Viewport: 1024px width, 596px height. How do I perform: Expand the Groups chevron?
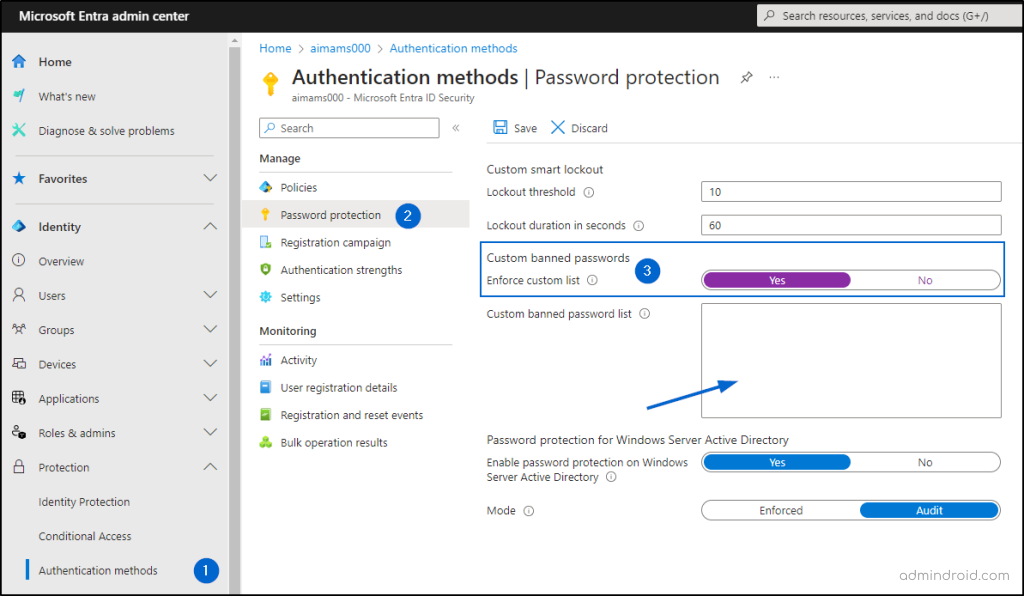pyautogui.click(x=210, y=328)
